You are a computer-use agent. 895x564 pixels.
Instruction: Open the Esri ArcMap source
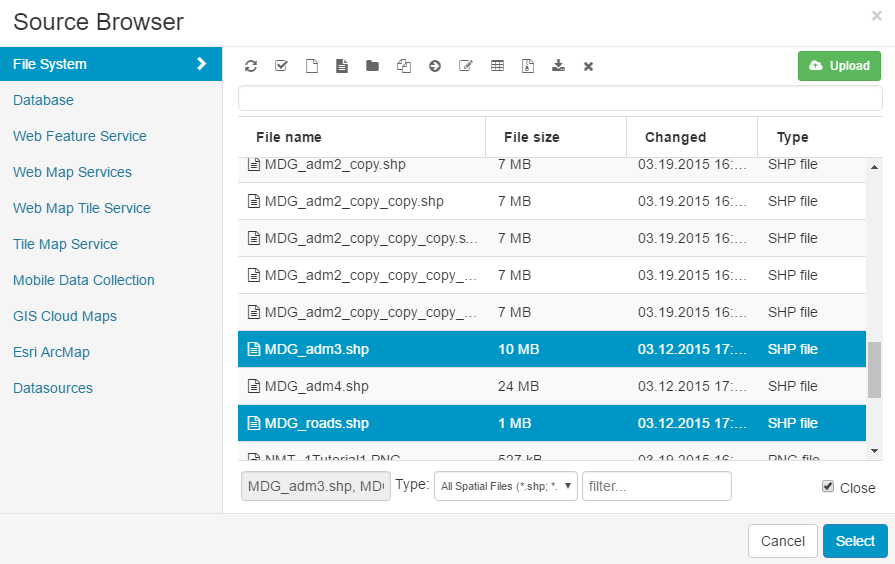point(51,352)
